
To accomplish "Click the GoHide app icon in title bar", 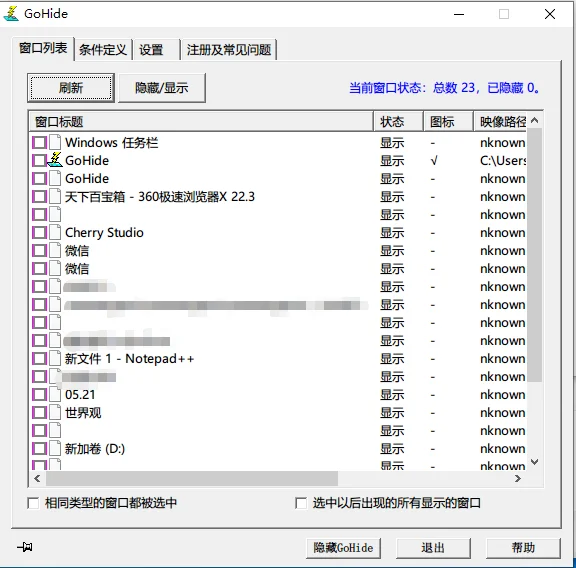I will point(11,14).
